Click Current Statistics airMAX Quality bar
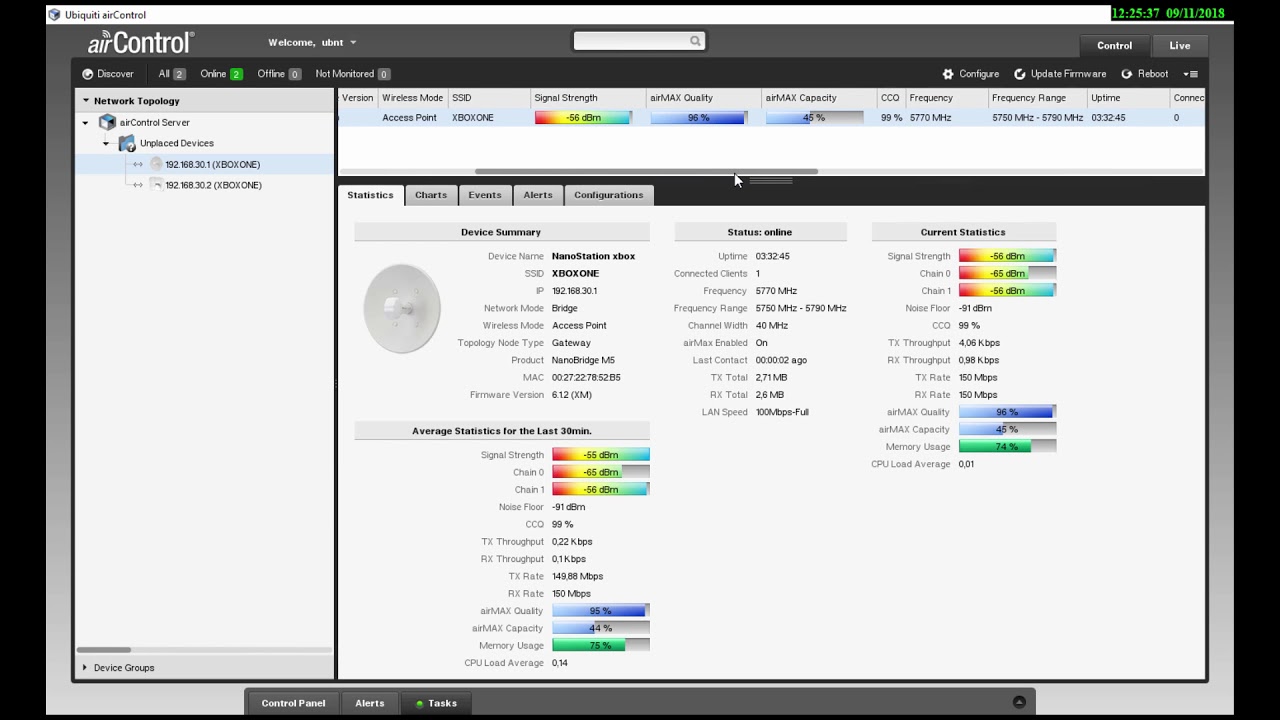 pos(1007,412)
